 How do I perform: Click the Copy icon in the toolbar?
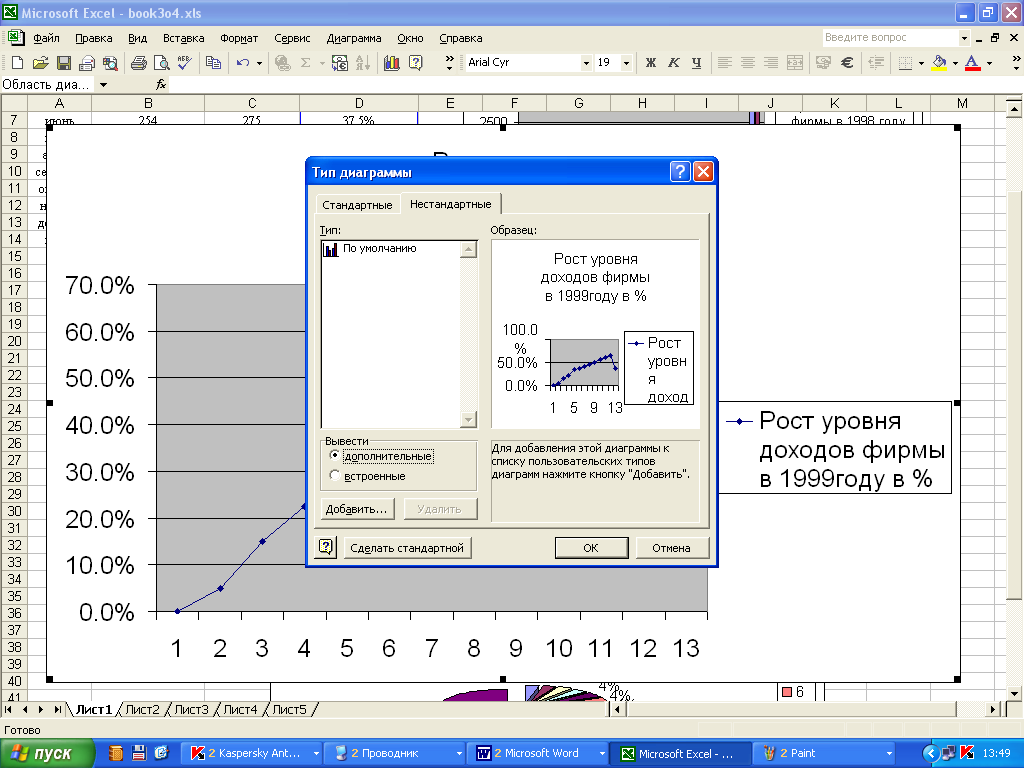tap(214, 63)
